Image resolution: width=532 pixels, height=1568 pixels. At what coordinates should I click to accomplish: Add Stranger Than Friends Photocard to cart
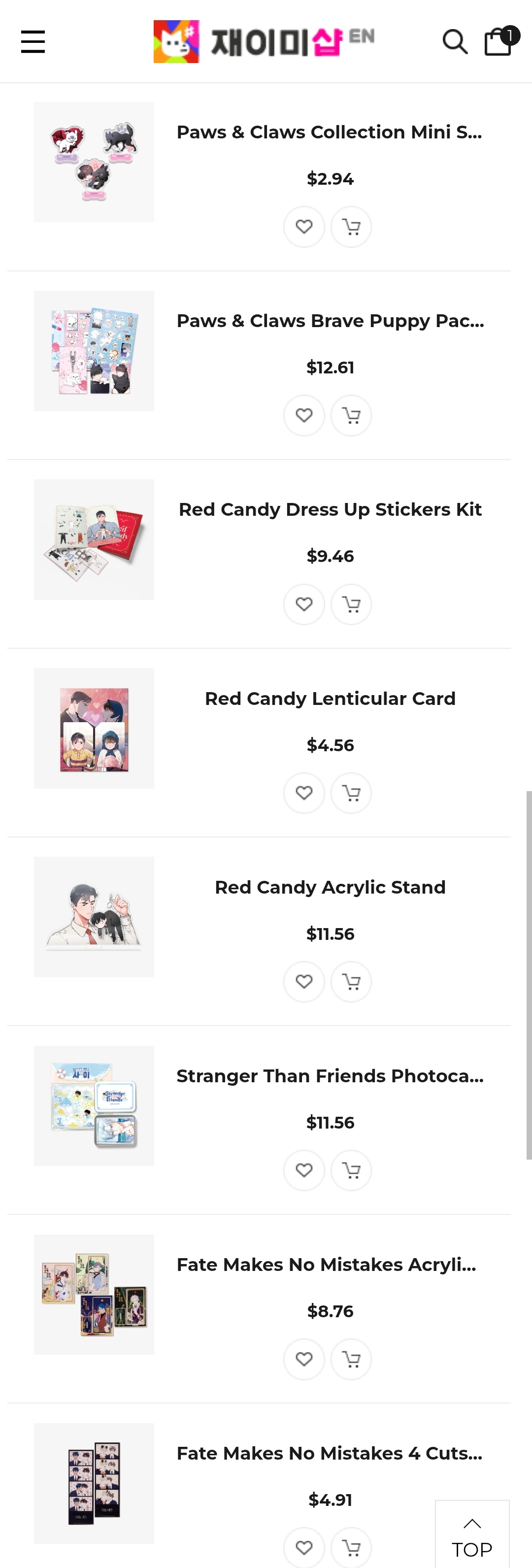click(351, 1170)
